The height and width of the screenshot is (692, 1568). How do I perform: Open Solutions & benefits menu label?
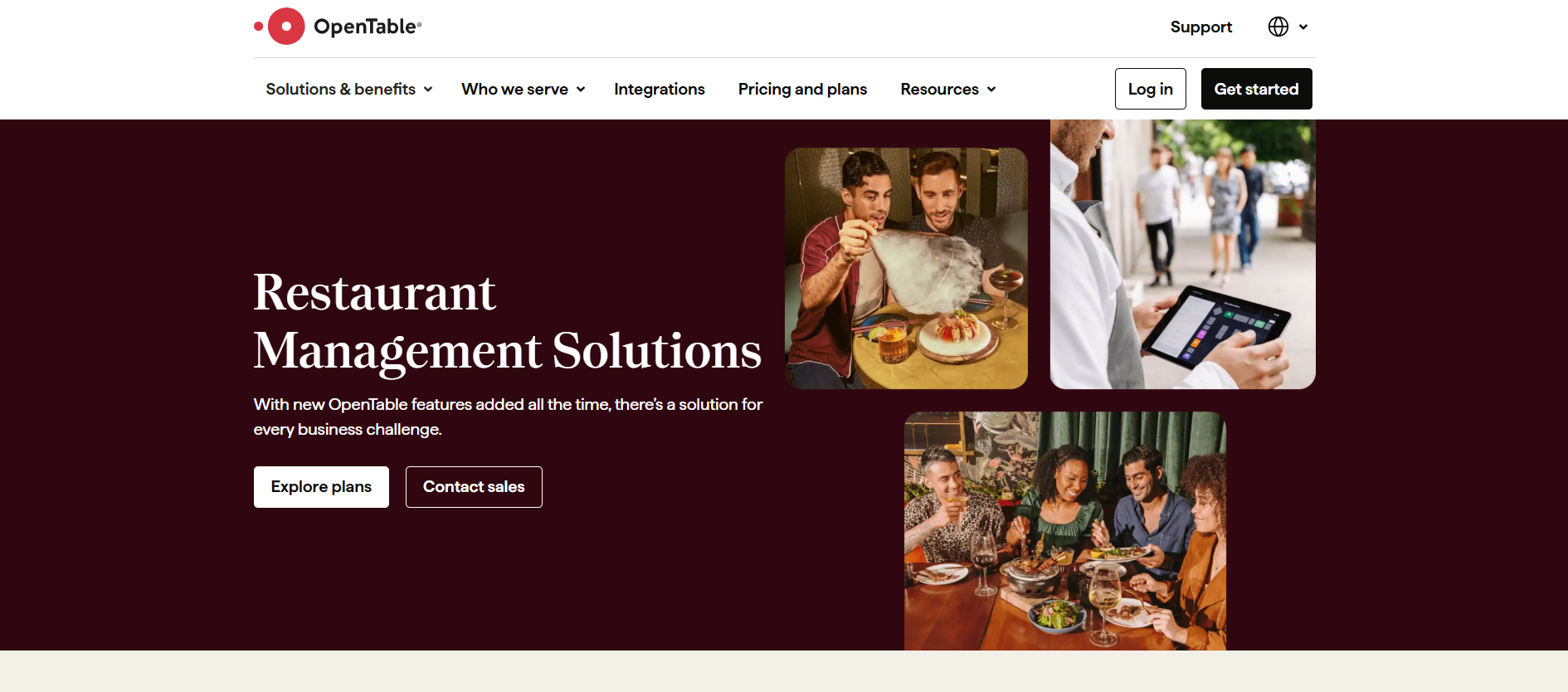(x=341, y=89)
